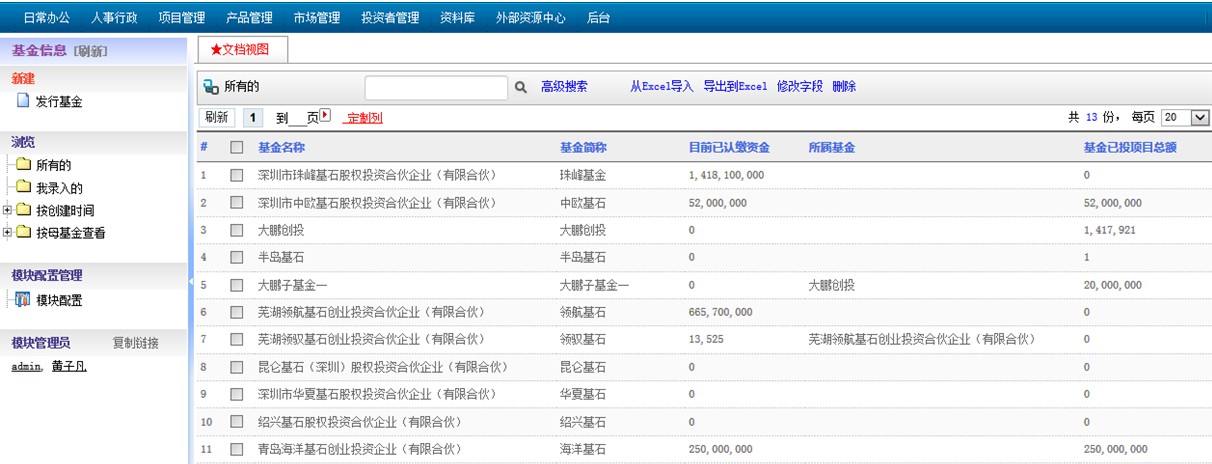The width and height of the screenshot is (1212, 464).
Task: Collapse the left sidebar splitter arrow
Action: 191,283
